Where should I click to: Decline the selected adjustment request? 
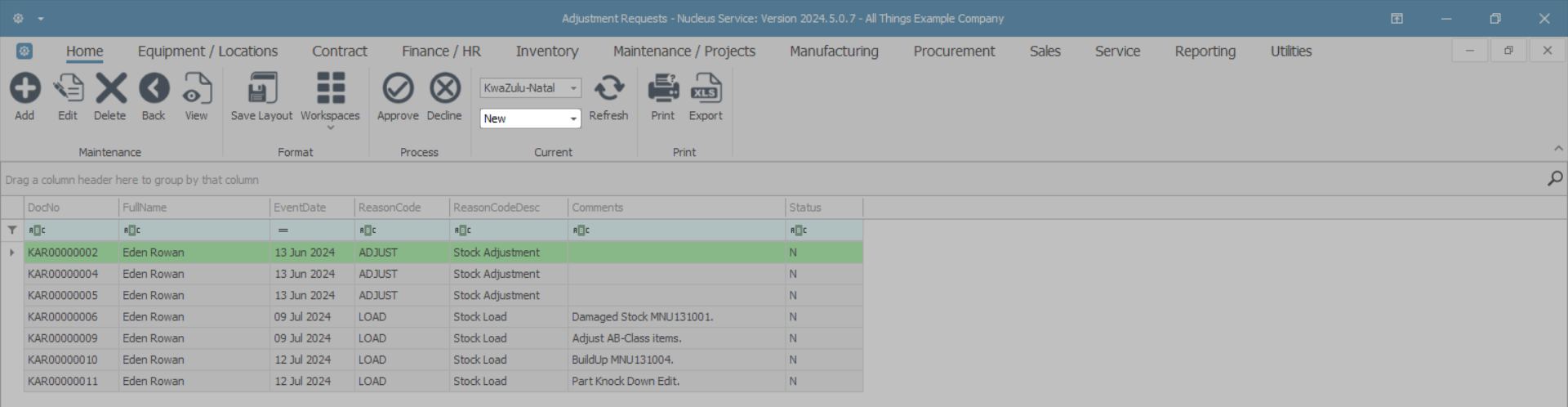[x=444, y=88]
